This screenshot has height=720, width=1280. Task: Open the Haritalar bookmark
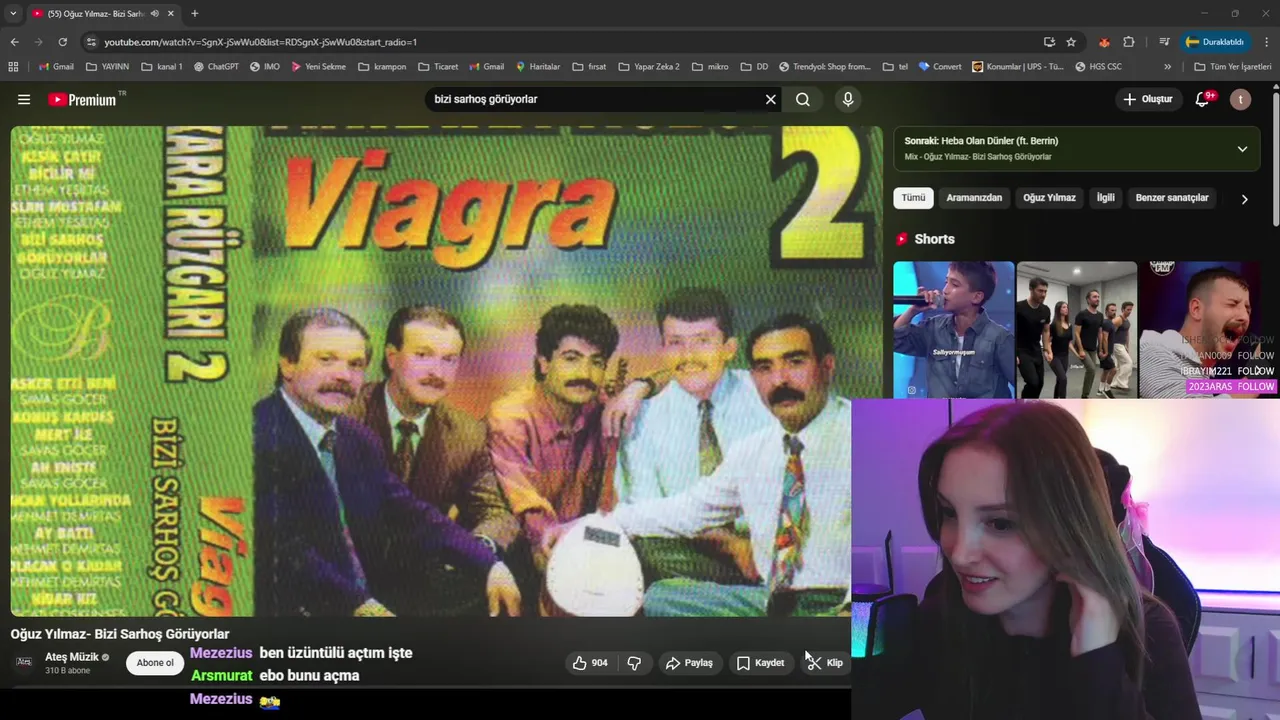pyautogui.click(x=538, y=67)
